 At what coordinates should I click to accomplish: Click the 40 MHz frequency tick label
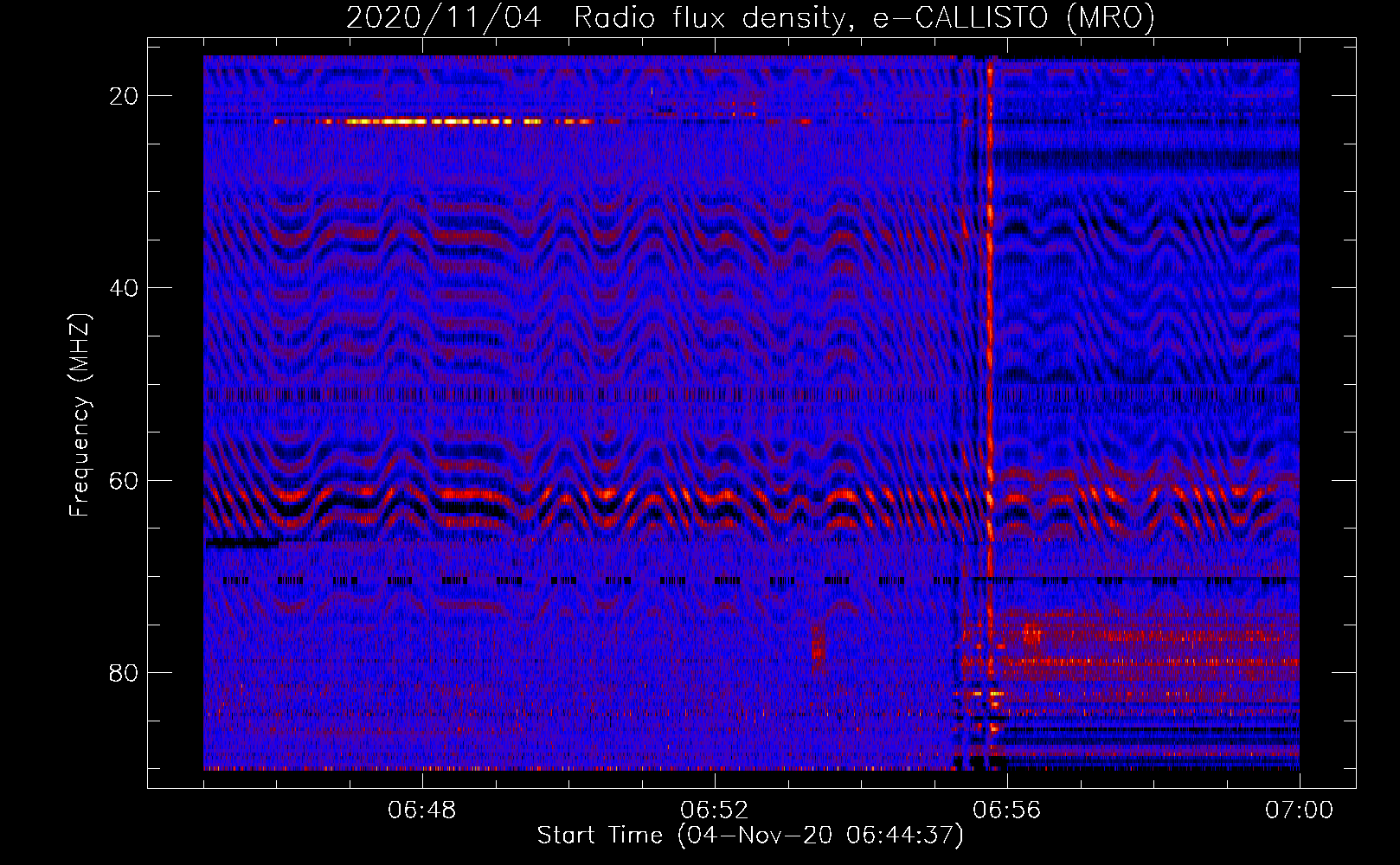point(124,288)
